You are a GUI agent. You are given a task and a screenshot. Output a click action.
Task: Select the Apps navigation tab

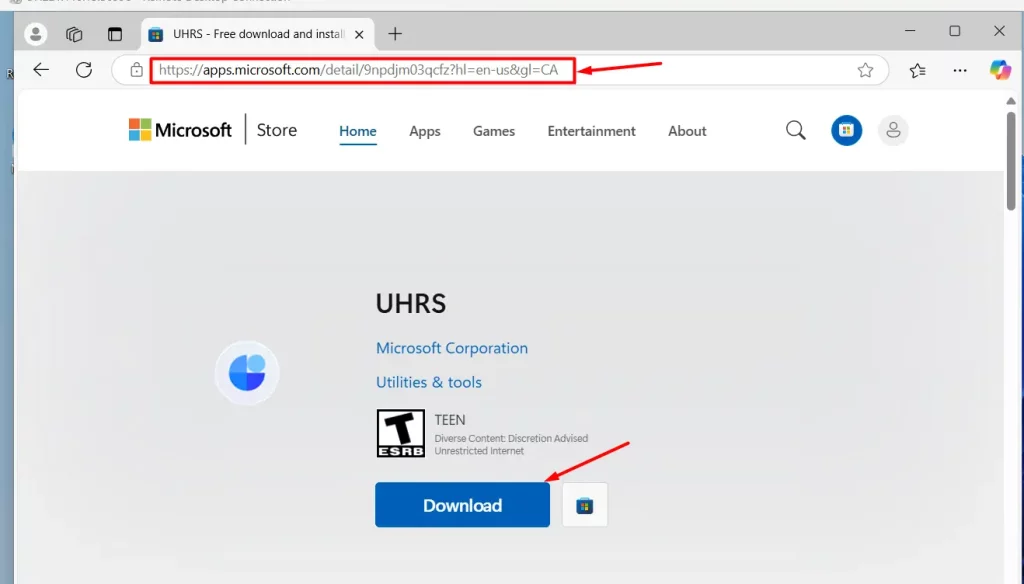point(425,131)
